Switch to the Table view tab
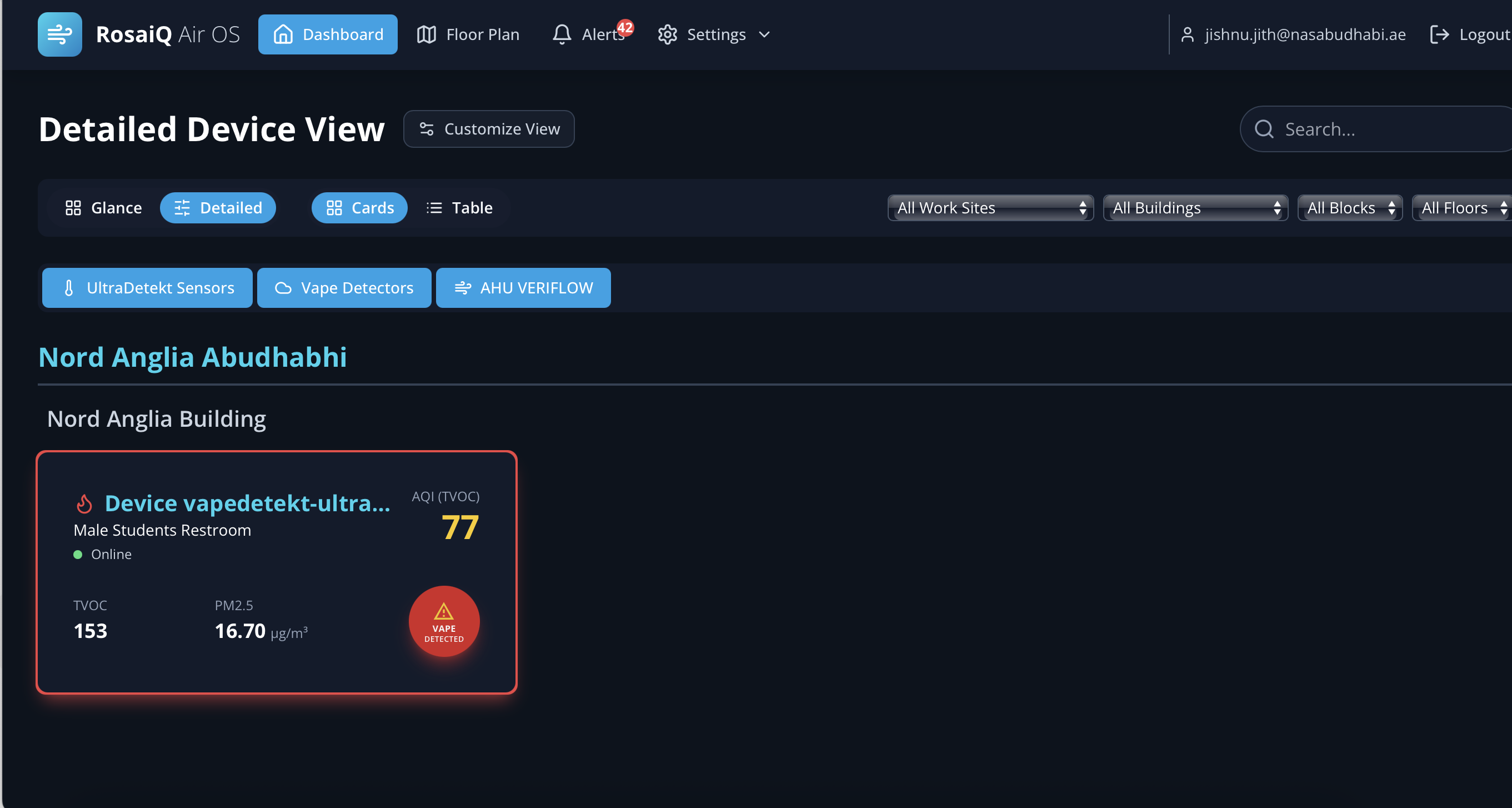The height and width of the screenshot is (808, 1512). 459,207
